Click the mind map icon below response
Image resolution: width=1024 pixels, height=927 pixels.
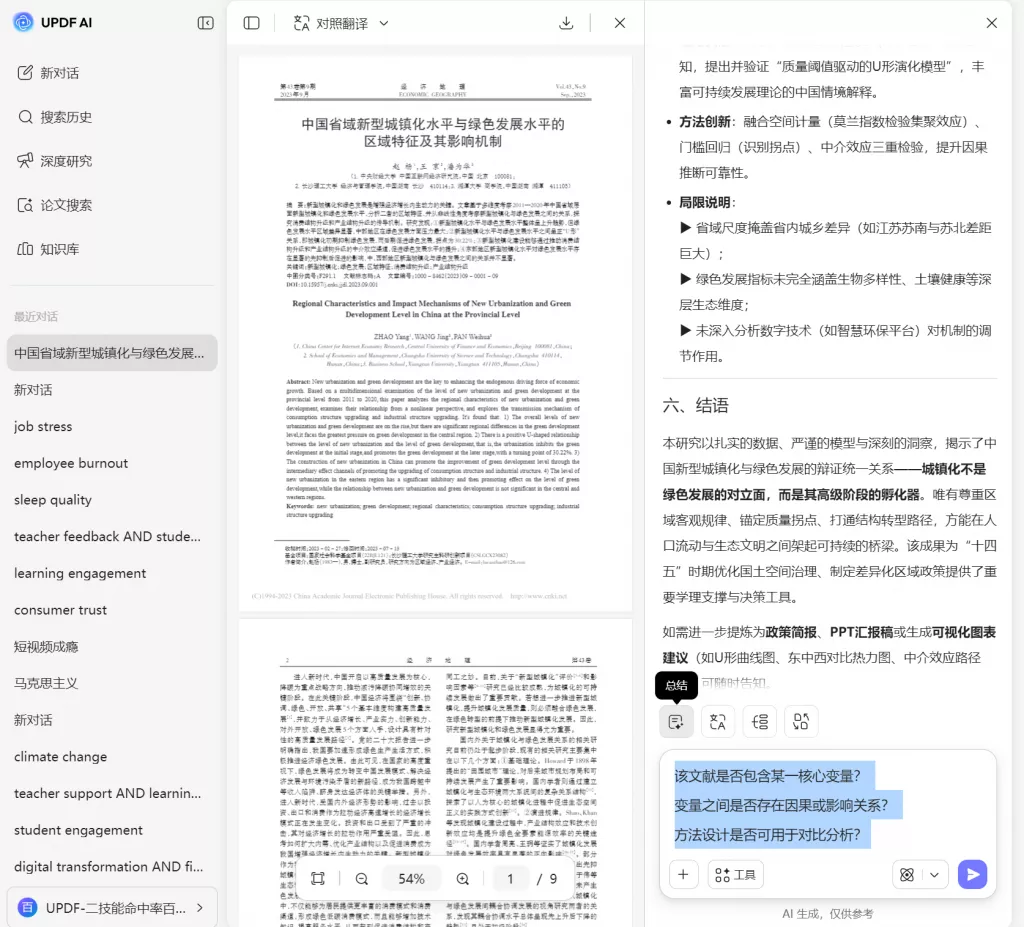(x=760, y=722)
